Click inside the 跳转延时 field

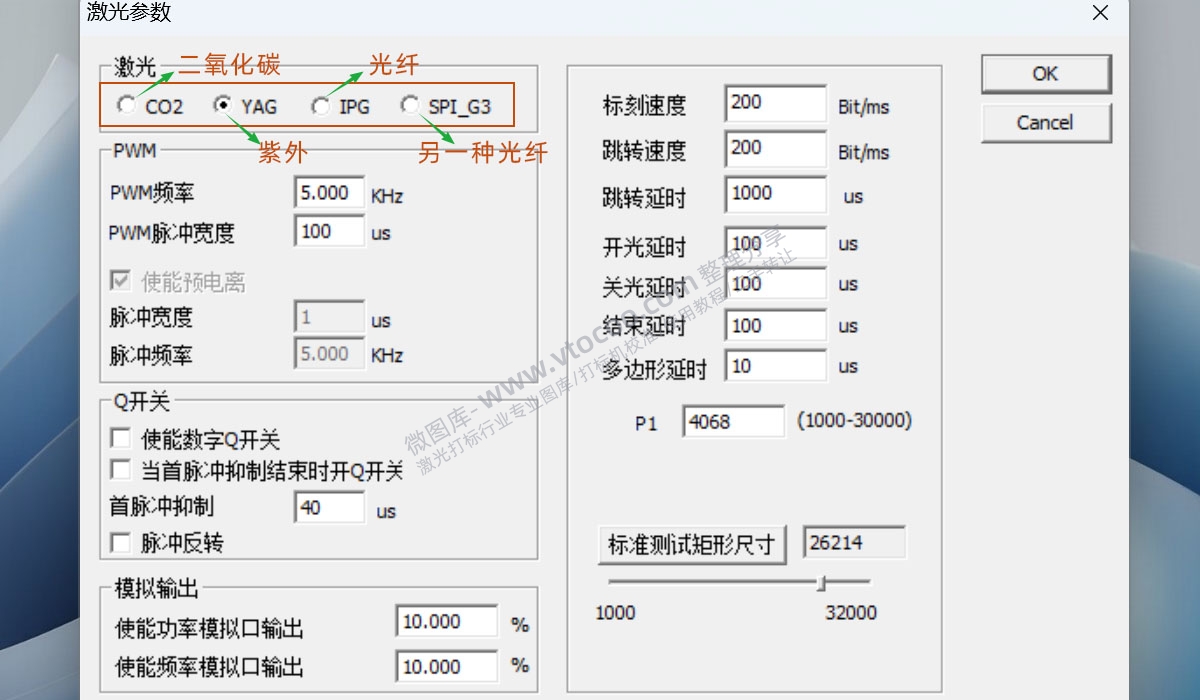point(775,195)
